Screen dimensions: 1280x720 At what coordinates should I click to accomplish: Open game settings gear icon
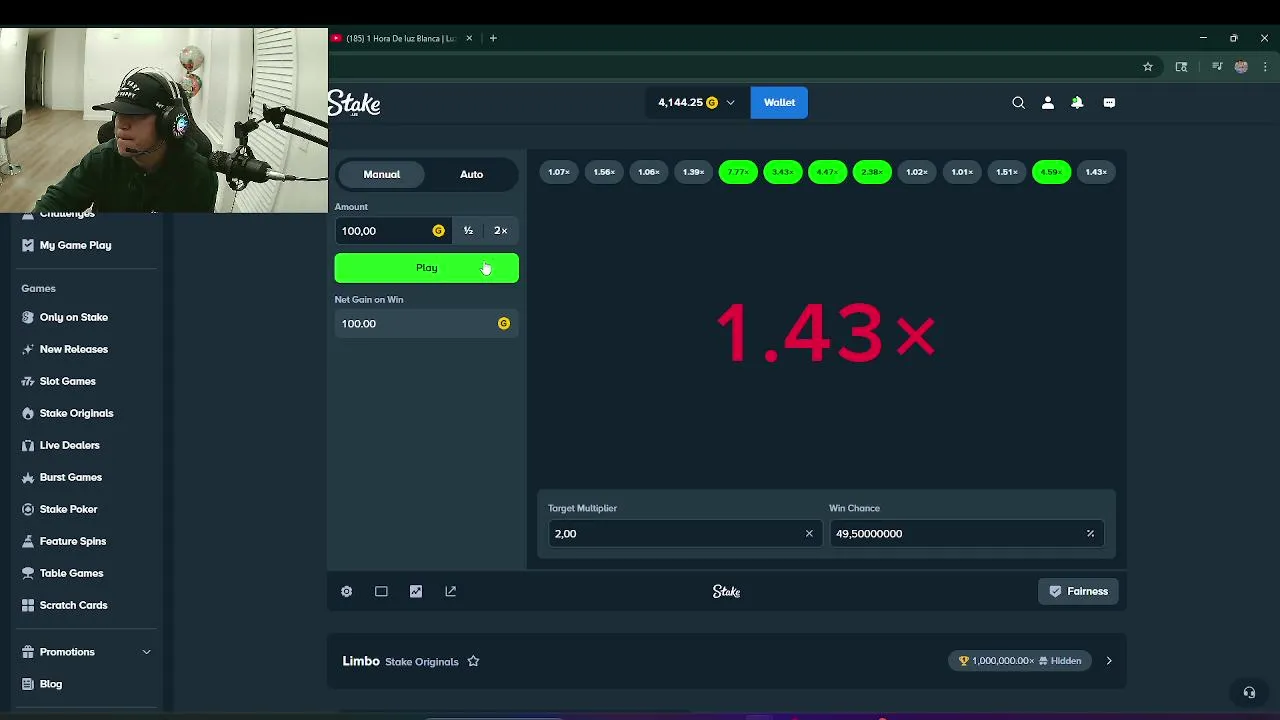click(346, 591)
